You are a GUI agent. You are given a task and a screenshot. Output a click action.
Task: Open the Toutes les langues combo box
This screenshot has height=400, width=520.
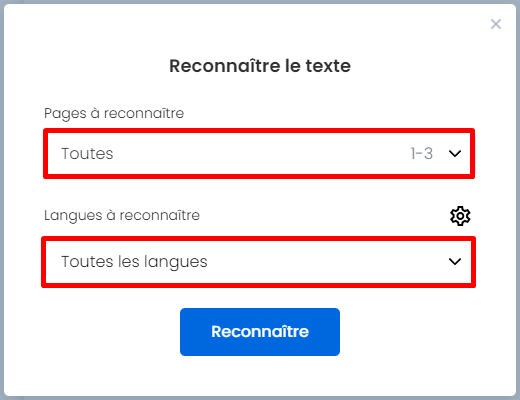point(258,262)
